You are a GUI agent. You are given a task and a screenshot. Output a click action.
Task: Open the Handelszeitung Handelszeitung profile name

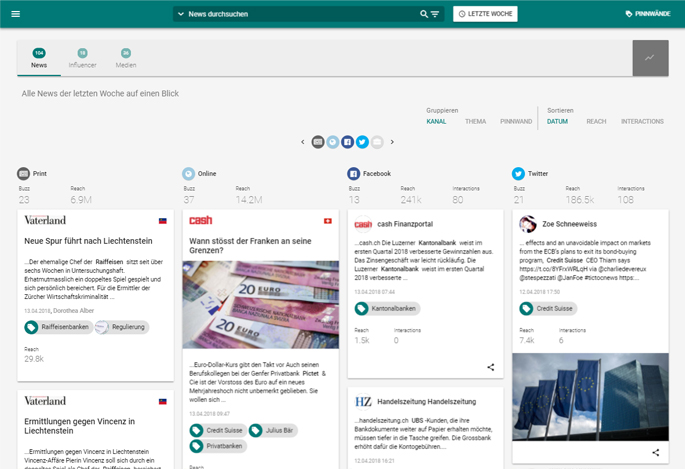pyautogui.click(x=427, y=402)
